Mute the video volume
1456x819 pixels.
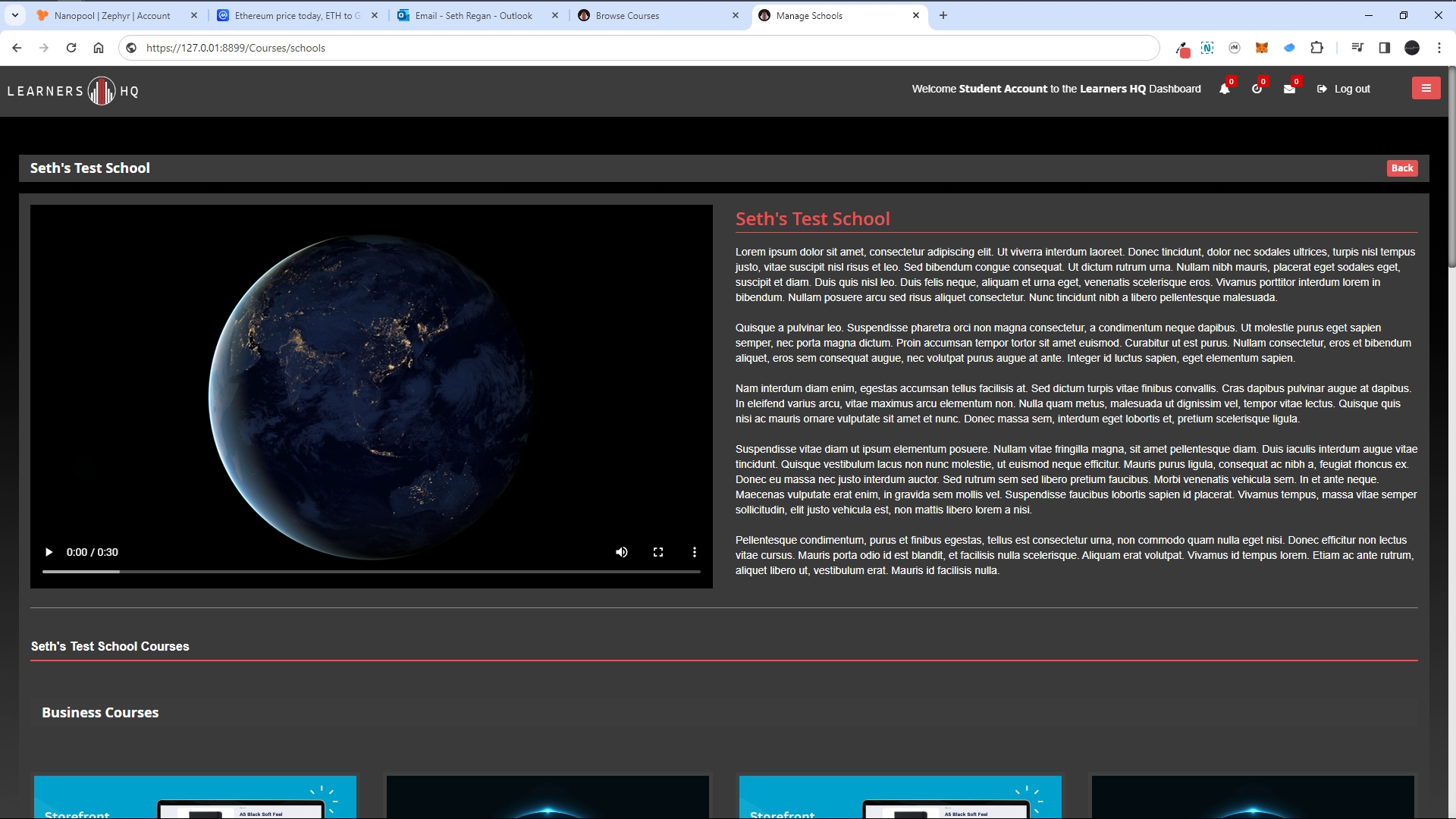coord(621,552)
